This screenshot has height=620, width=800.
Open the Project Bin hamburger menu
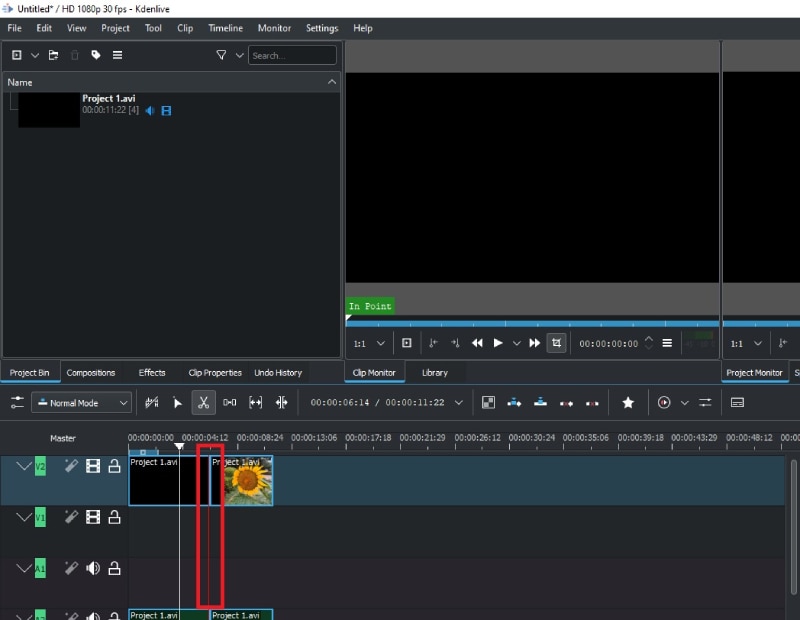(x=117, y=55)
